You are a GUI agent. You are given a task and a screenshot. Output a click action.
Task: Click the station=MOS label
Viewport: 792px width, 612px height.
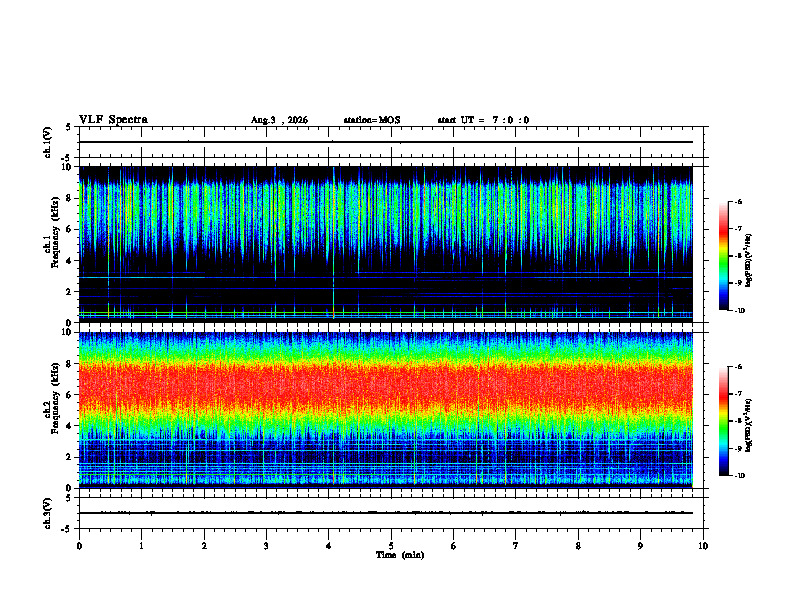tap(372, 120)
